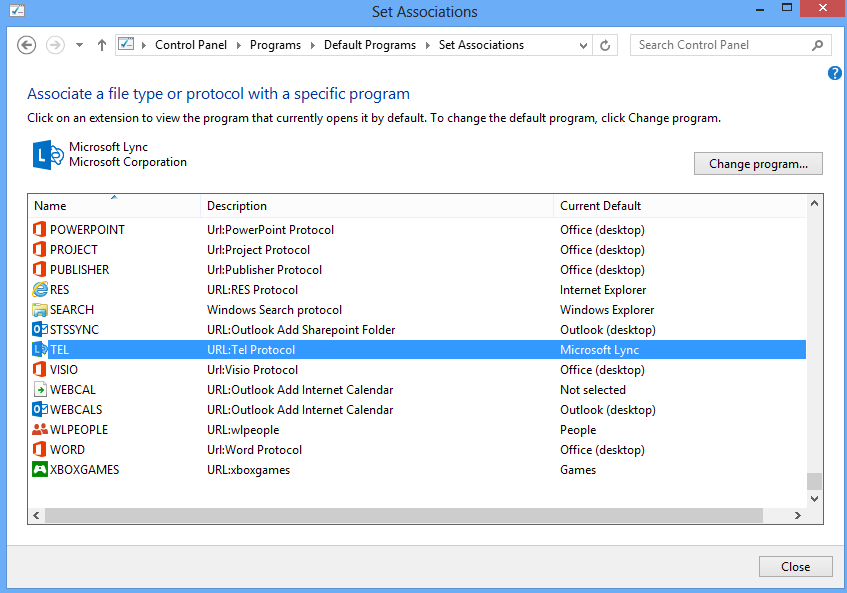Click the Close button at bottom

click(795, 567)
